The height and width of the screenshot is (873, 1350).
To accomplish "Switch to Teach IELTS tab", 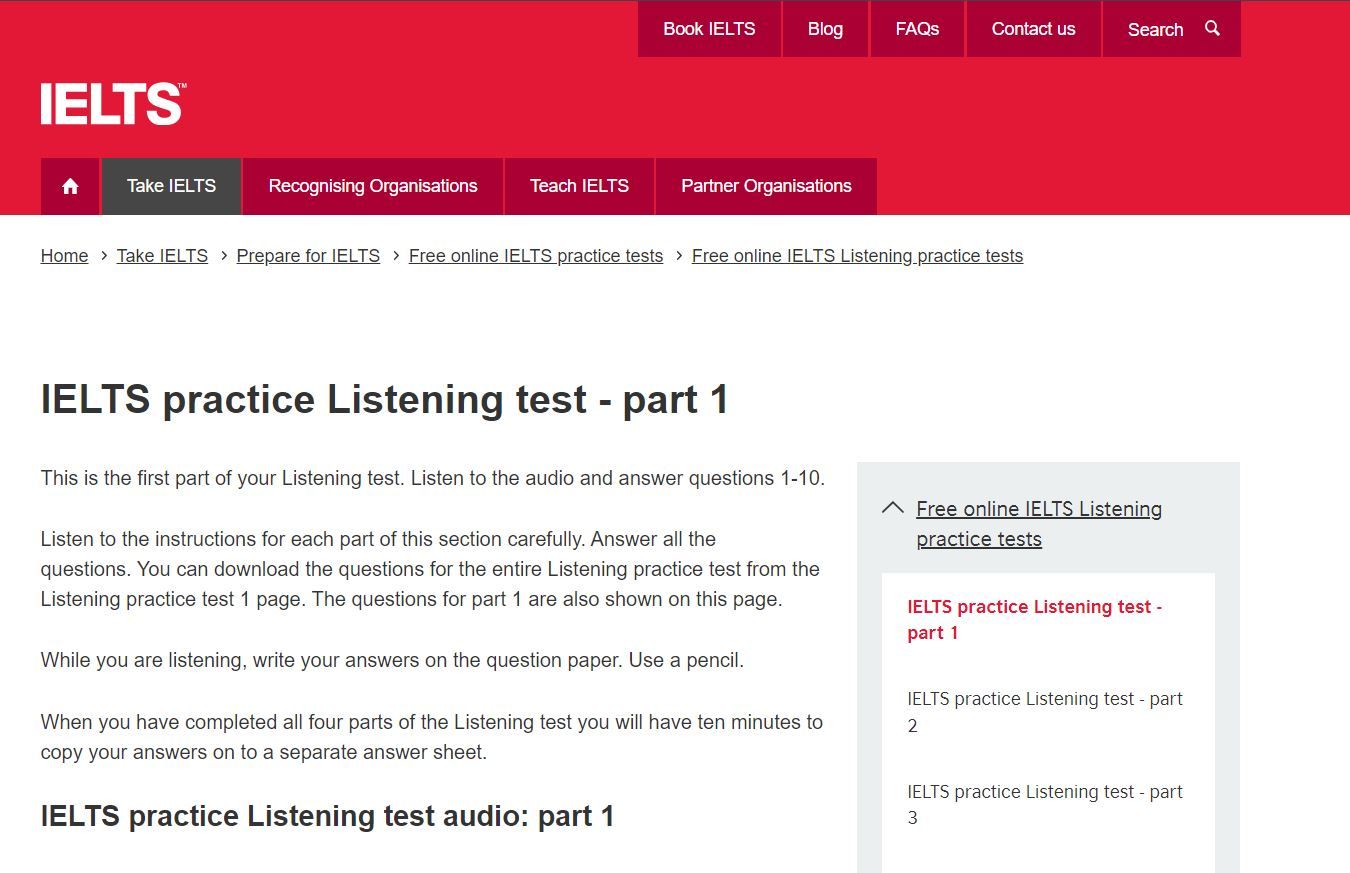I will 579,186.
